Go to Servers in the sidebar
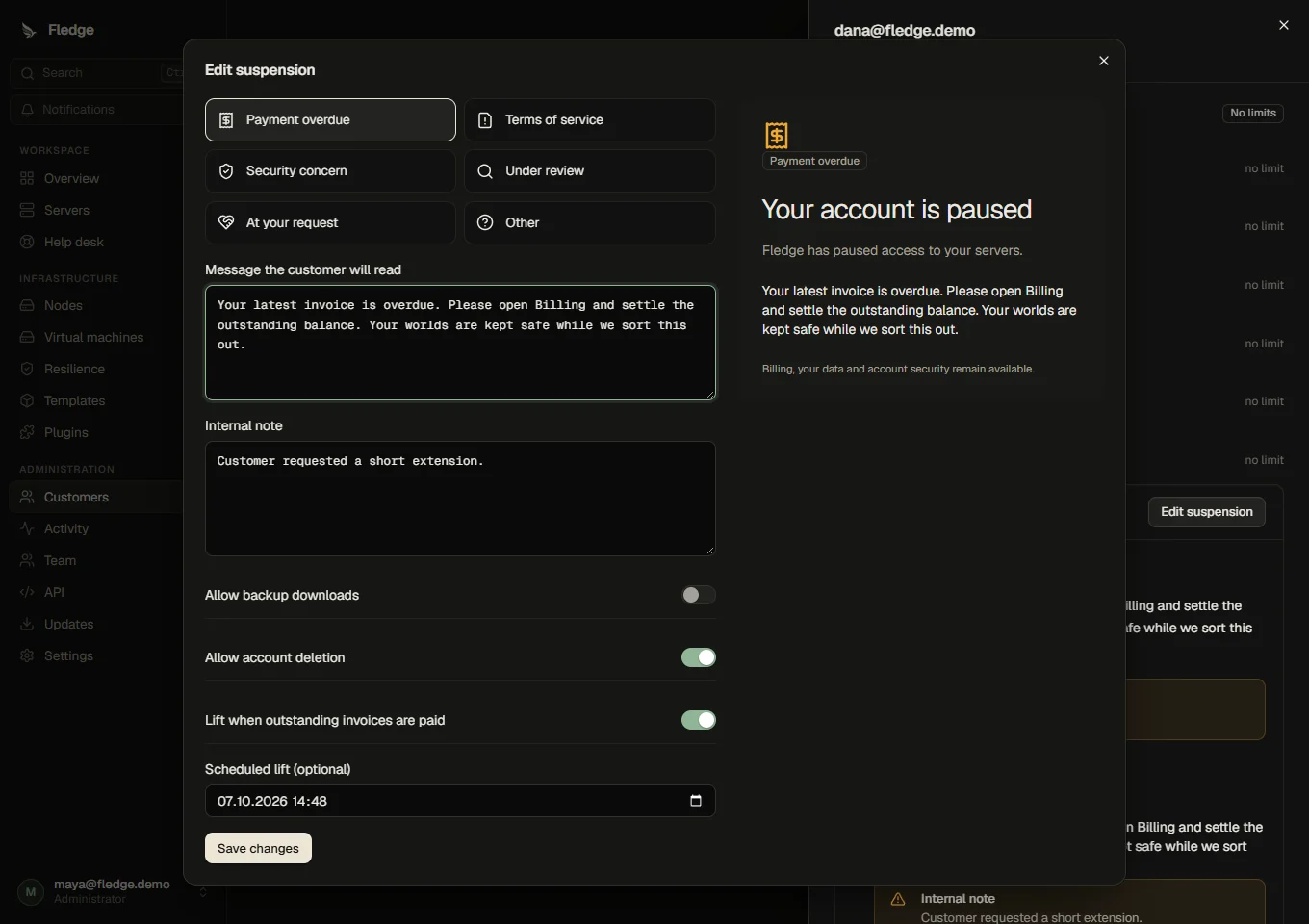Screen dimensions: 1309x924 point(96,210)
